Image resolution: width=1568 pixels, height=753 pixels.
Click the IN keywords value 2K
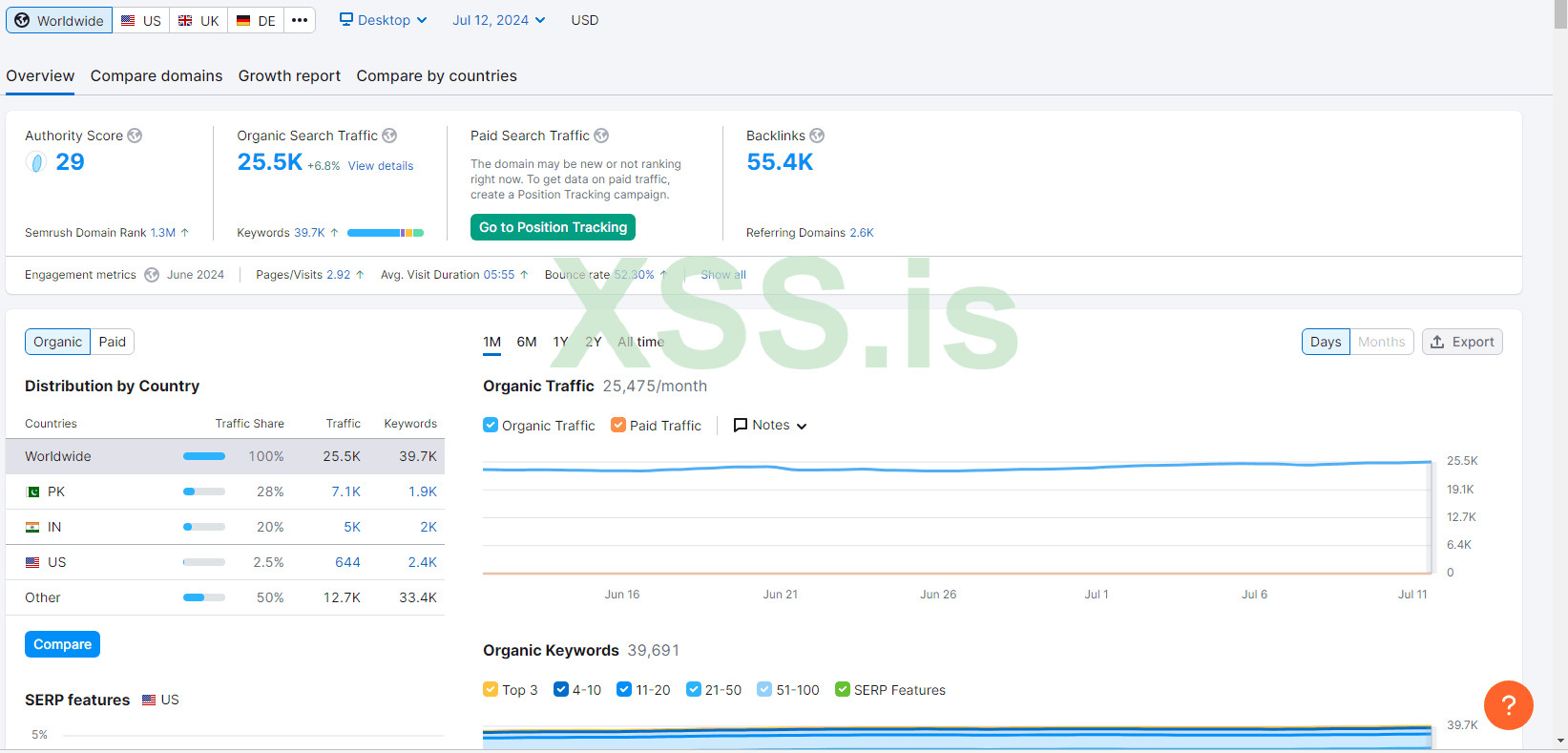429,527
